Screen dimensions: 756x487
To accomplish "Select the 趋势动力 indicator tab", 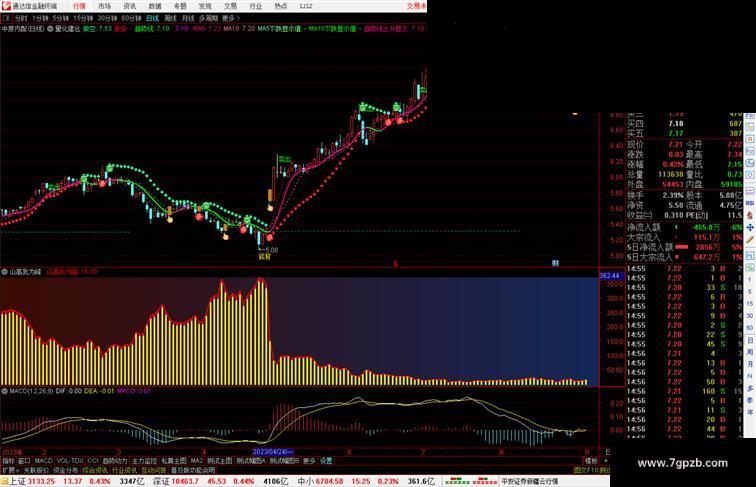I will point(115,461).
